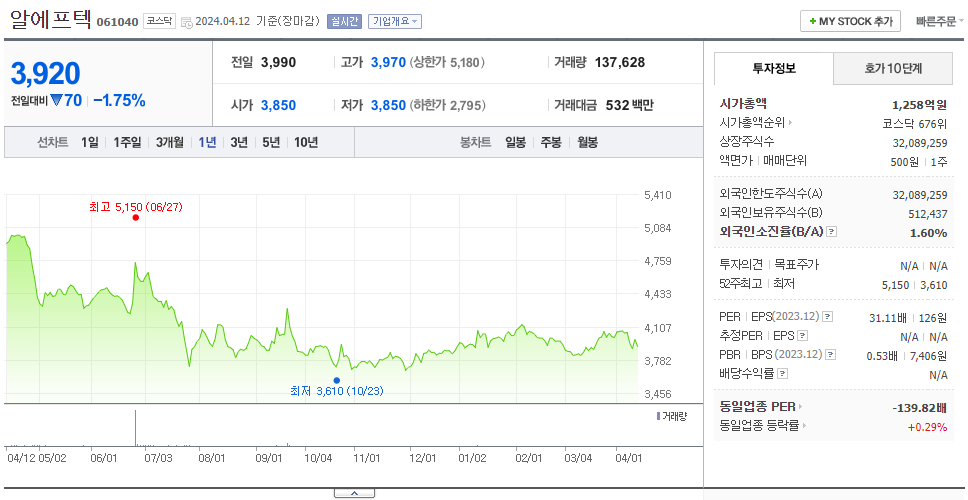Image resolution: width=968 pixels, height=500 pixels.
Task: Click the 하한가 2,795 value
Action: tap(448, 106)
